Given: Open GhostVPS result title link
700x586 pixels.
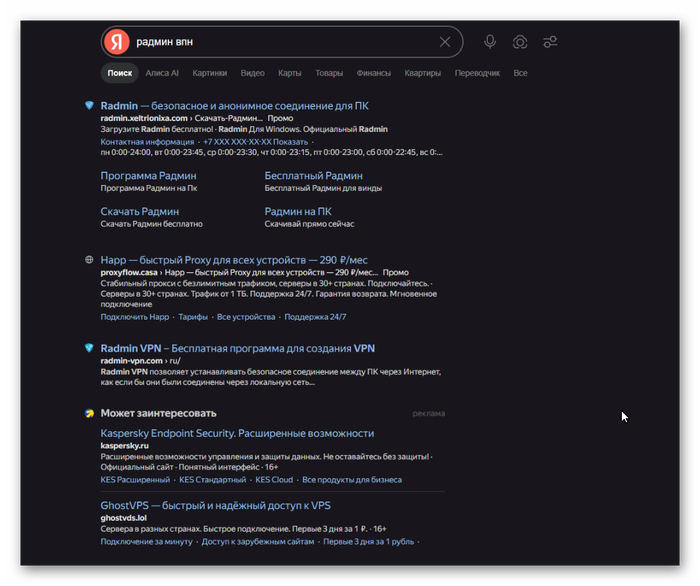Looking at the screenshot, I should 215,506.
